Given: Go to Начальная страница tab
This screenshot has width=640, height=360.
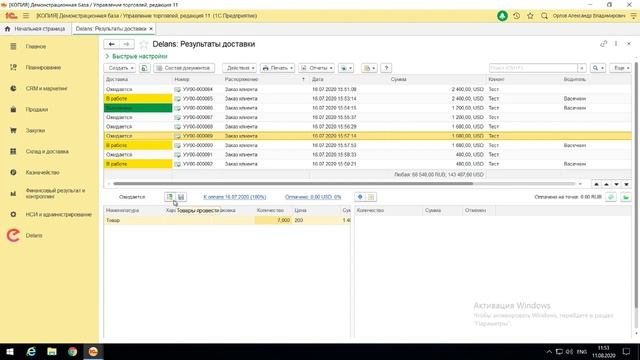Looking at the screenshot, I should coord(35,29).
